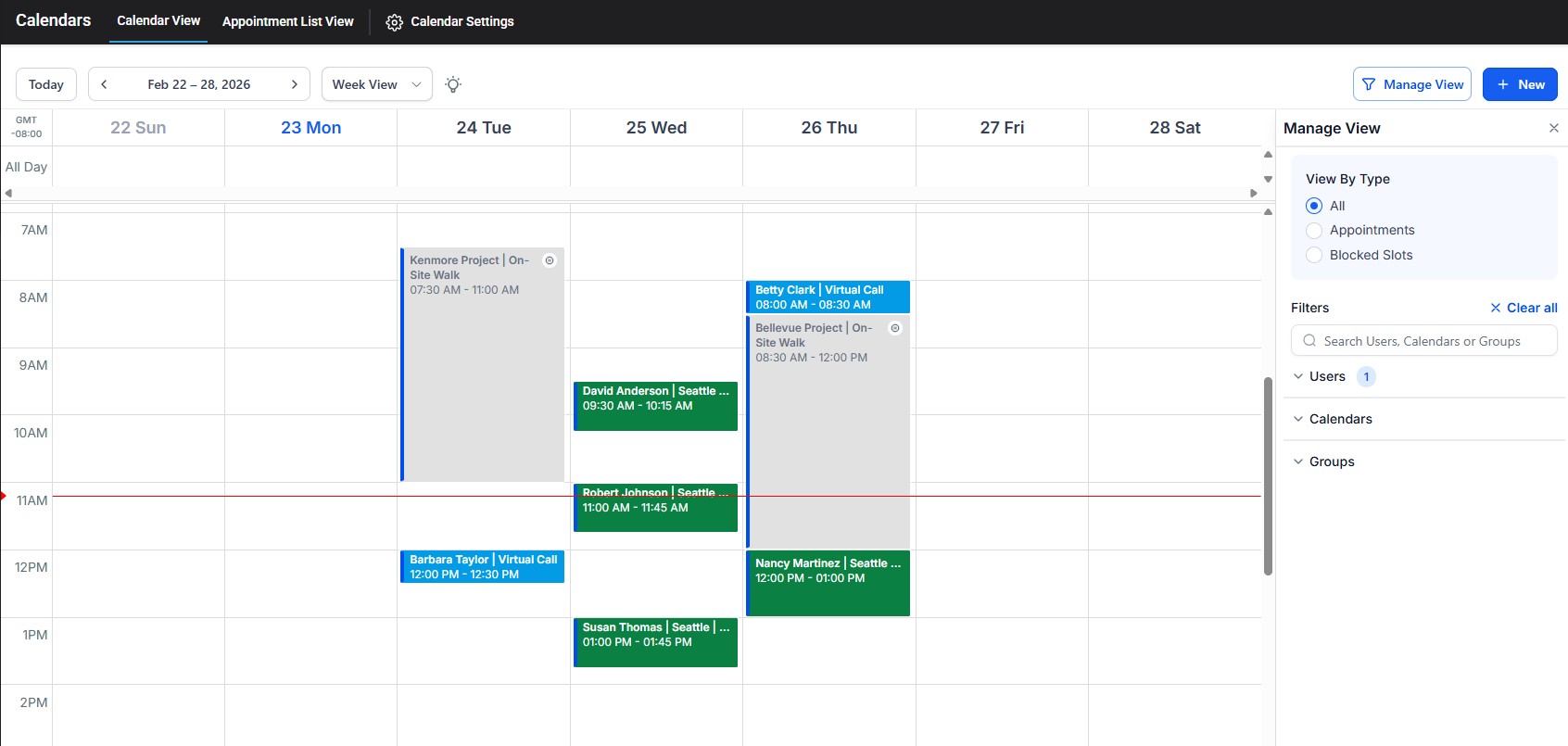This screenshot has width=1568, height=746.
Task: Open Susan Thomas 01:00 PM appointment
Action: pyautogui.click(x=655, y=642)
